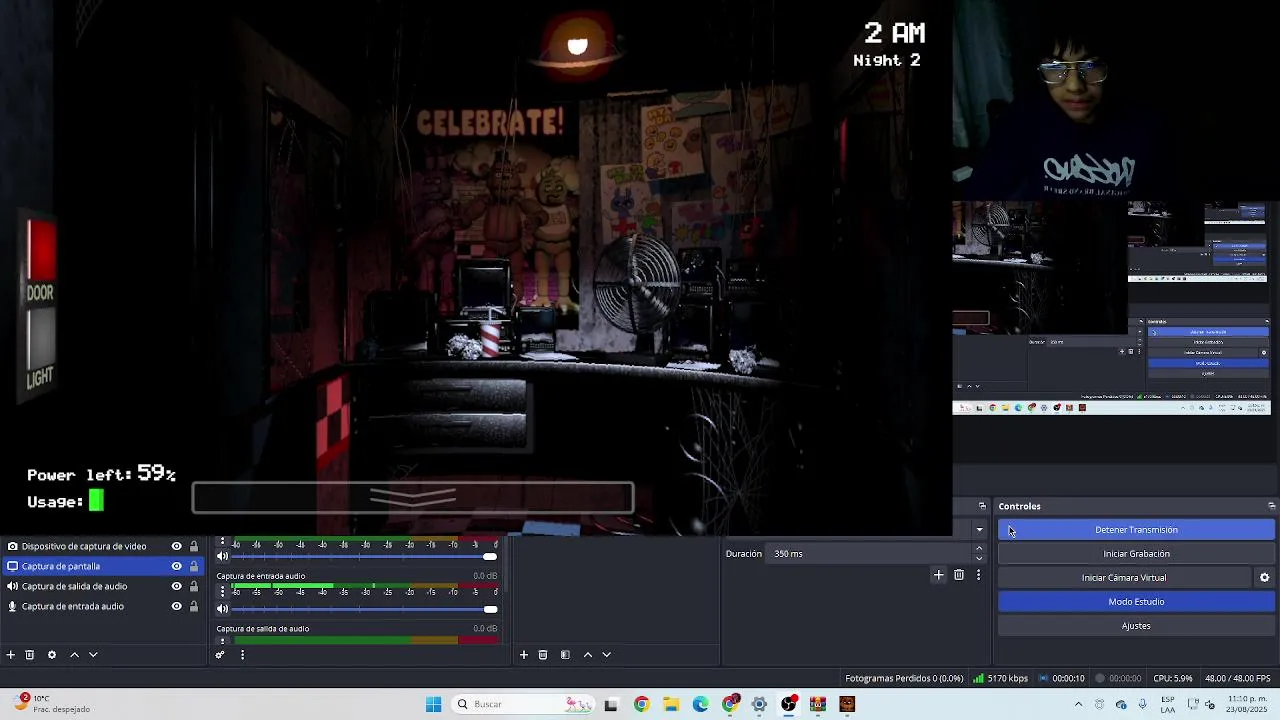
Task: Click the taskbar clock showing 11:10 p. m.
Action: click(1247, 704)
